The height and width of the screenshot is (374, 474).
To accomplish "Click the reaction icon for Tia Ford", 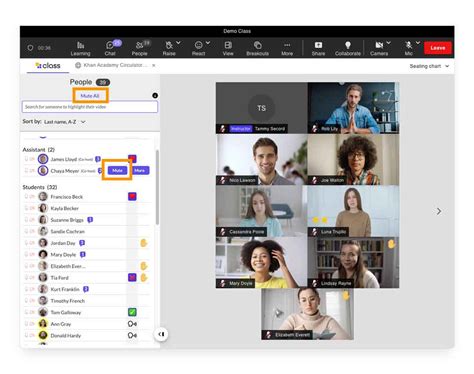I will click(132, 277).
